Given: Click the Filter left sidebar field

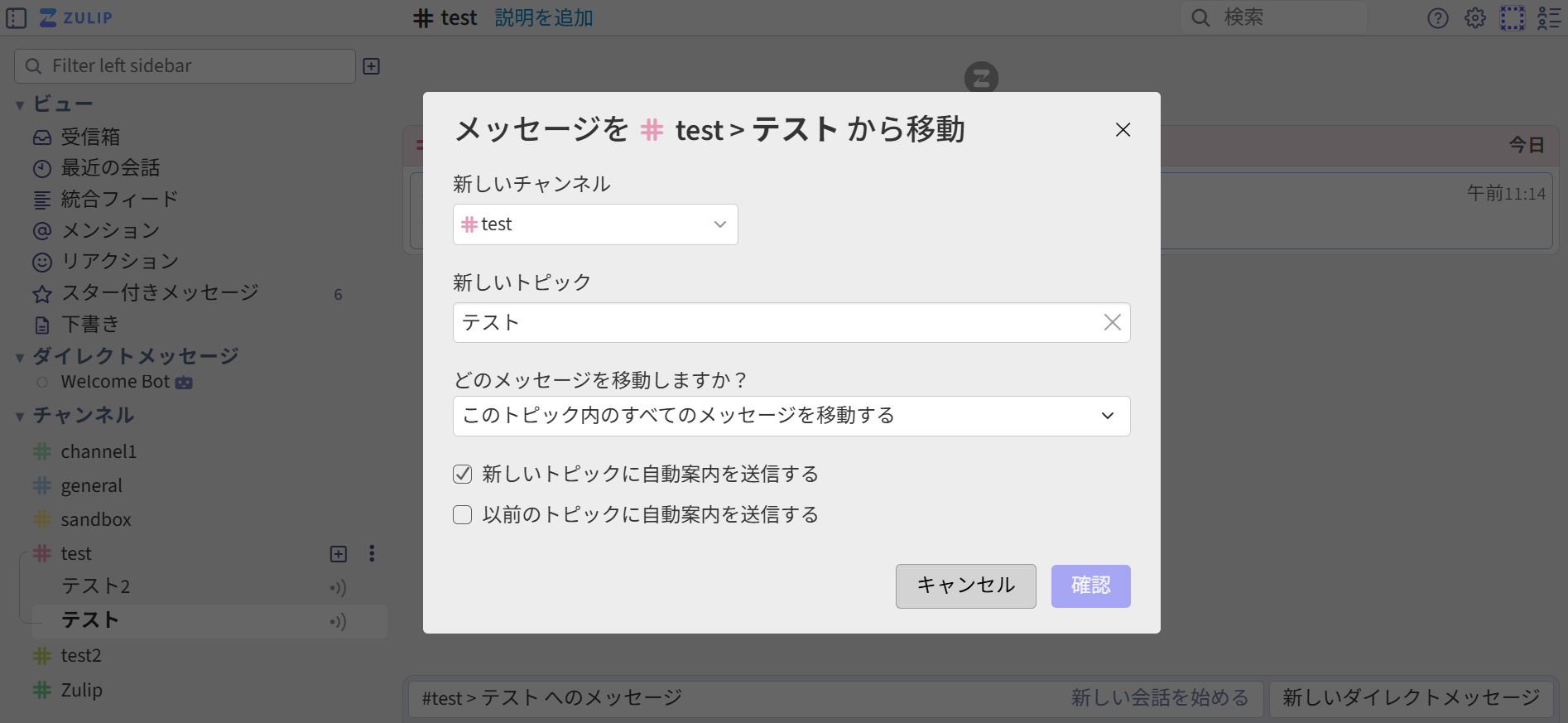Looking at the screenshot, I should coord(185,66).
